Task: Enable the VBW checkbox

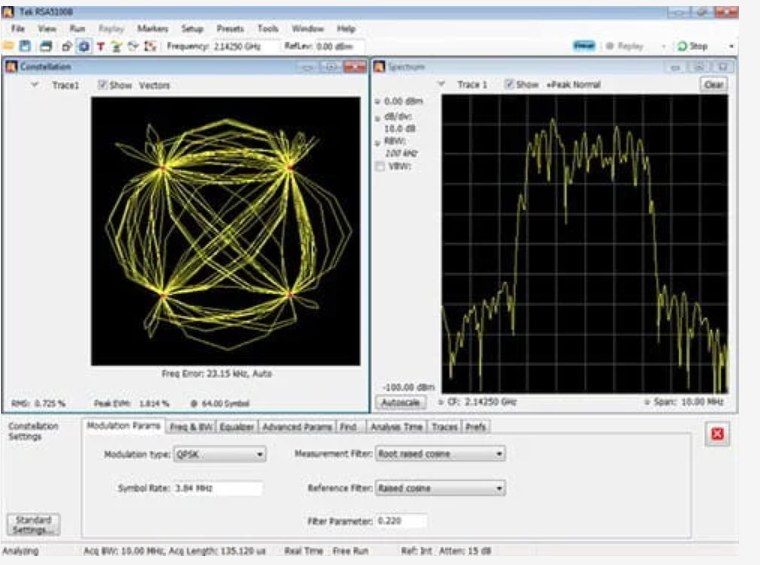Action: [380, 166]
